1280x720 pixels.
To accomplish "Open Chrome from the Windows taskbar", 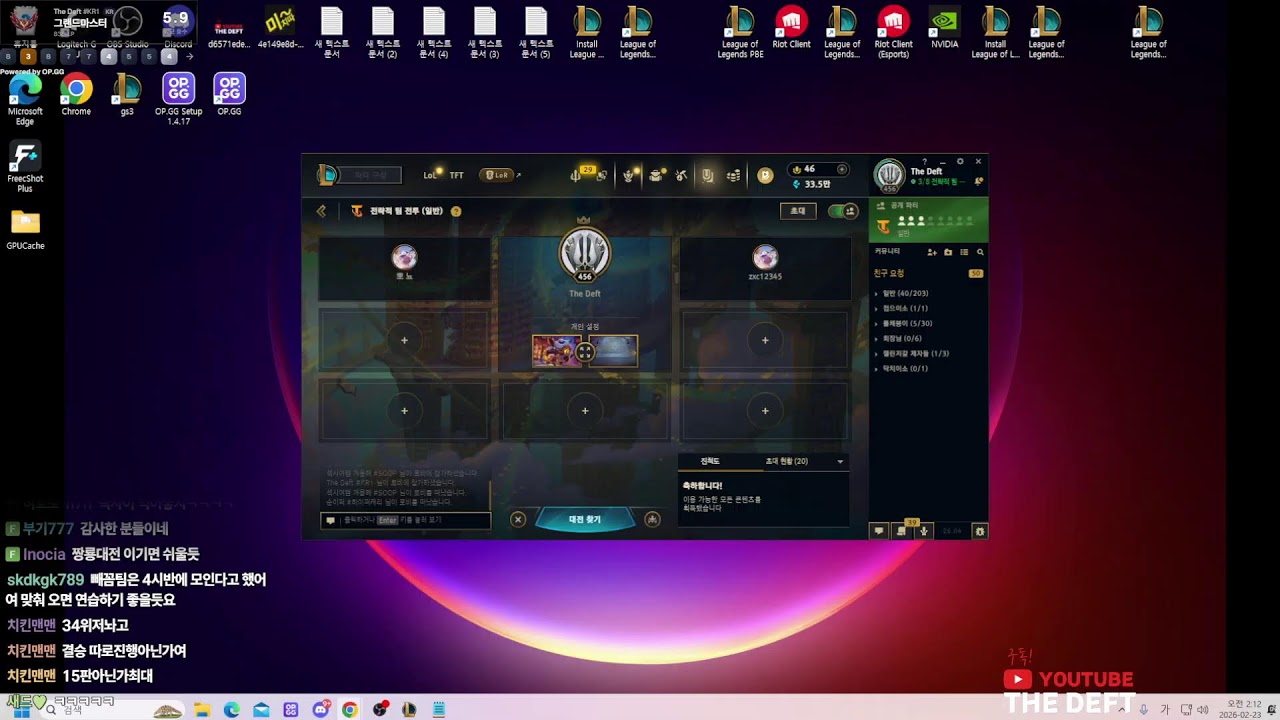I will click(349, 709).
